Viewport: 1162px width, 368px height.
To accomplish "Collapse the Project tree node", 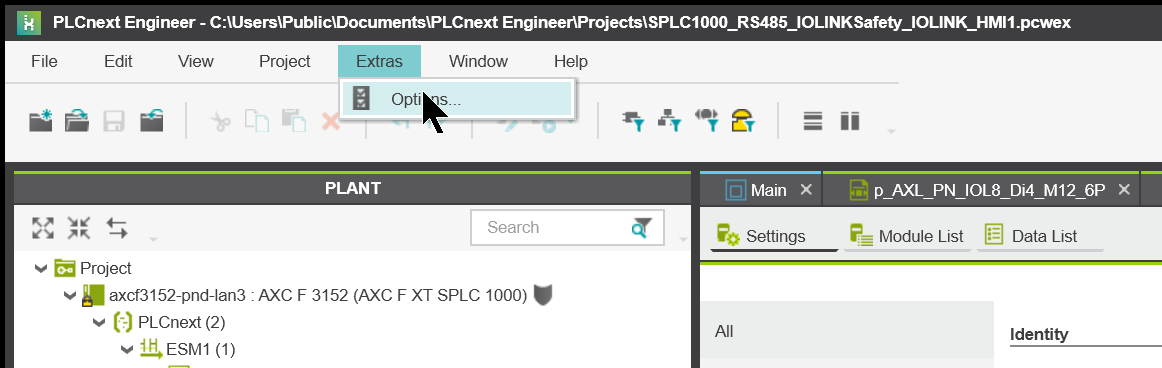I will pyautogui.click(x=41, y=268).
